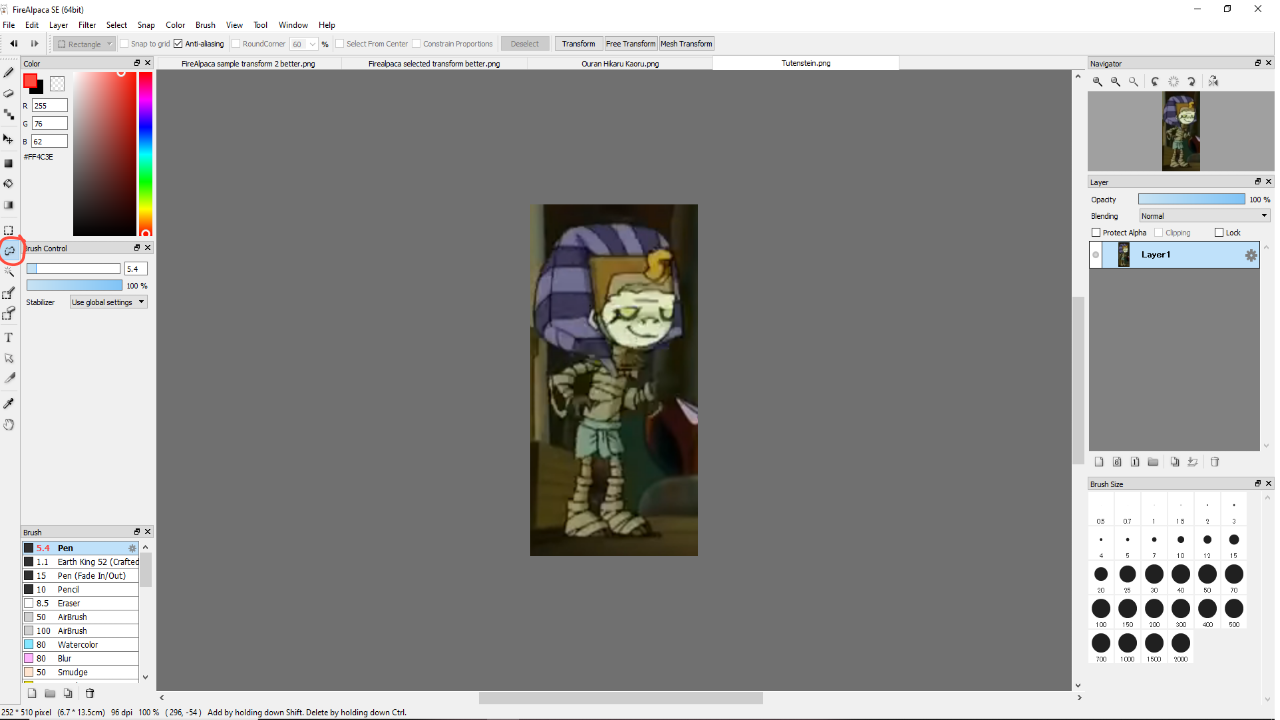Switch to FireAlpaca sample transform 2 better.png tab

coord(248,63)
